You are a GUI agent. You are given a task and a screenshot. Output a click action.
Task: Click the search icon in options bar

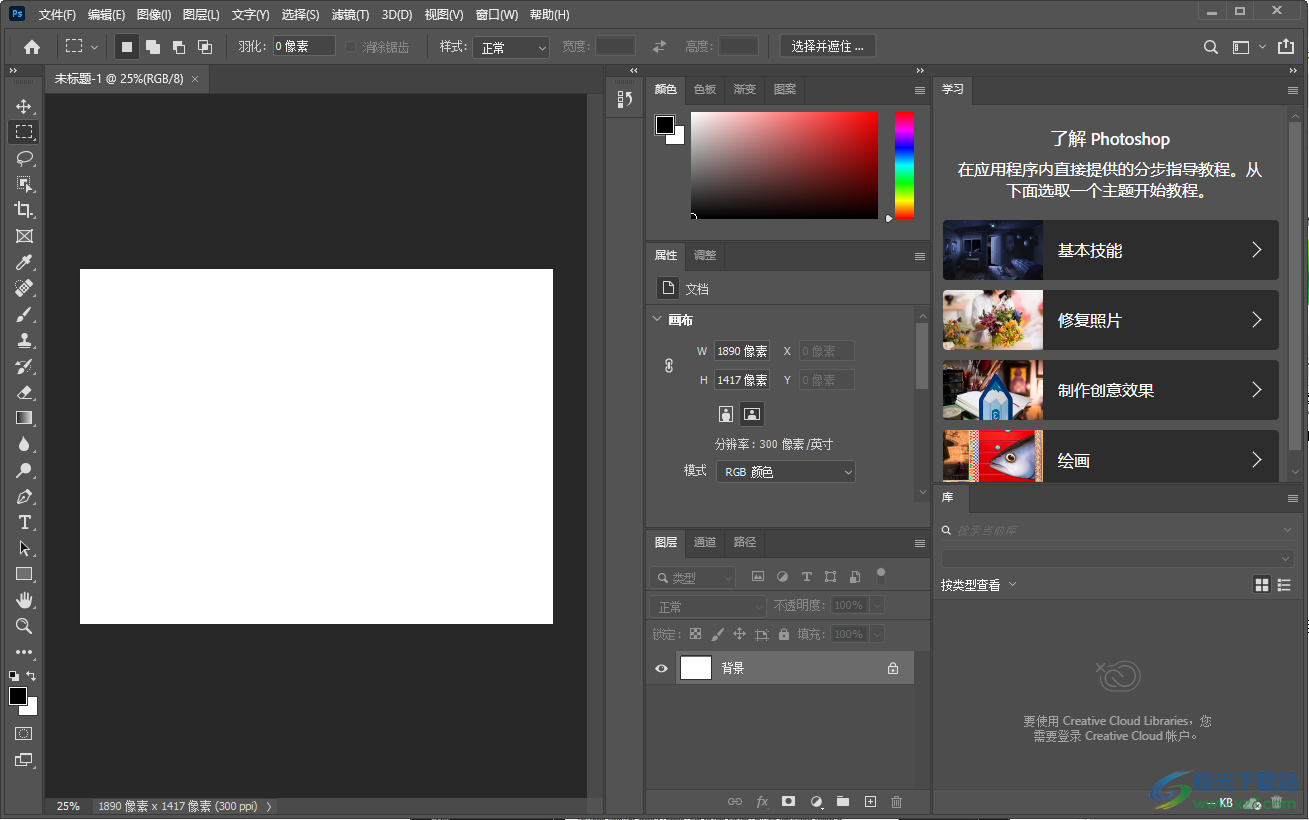coord(1210,47)
